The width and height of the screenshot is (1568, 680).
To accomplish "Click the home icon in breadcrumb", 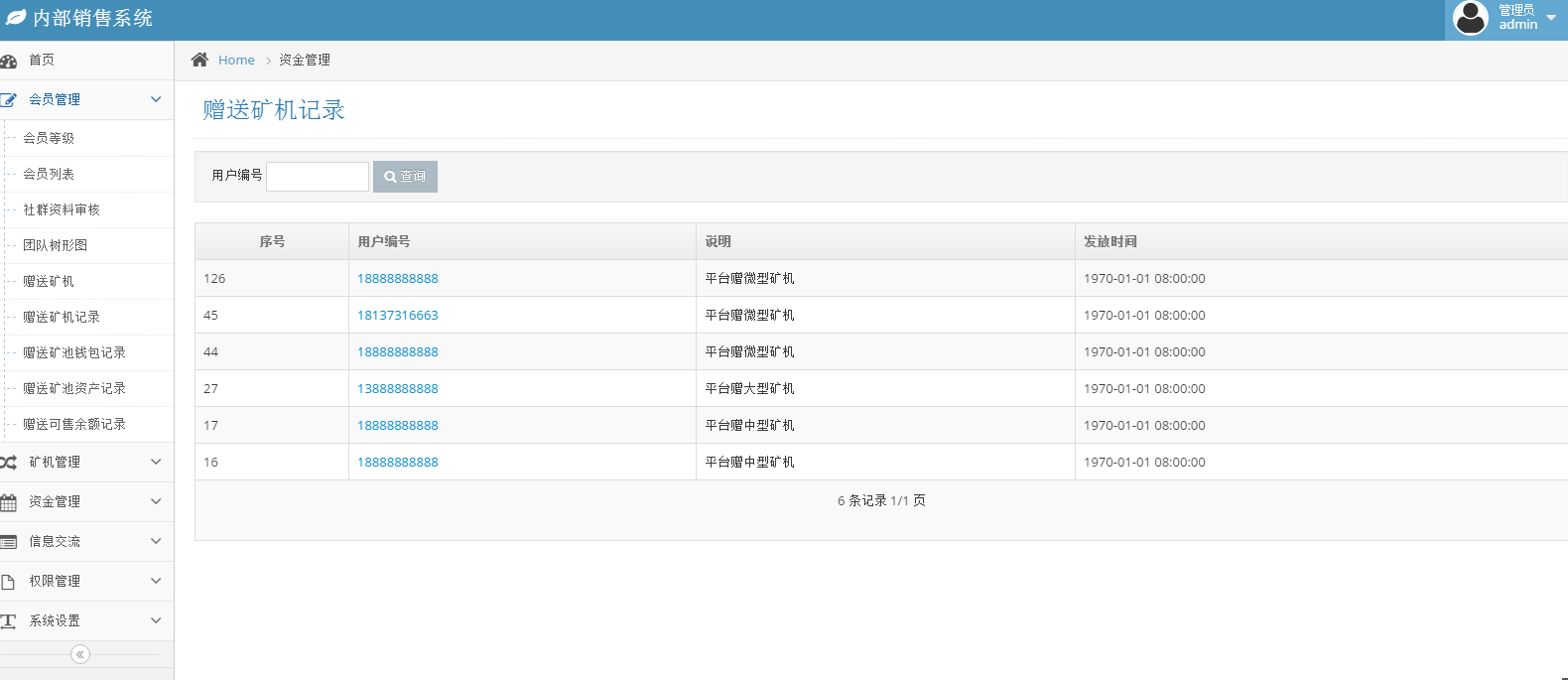I will coord(199,60).
